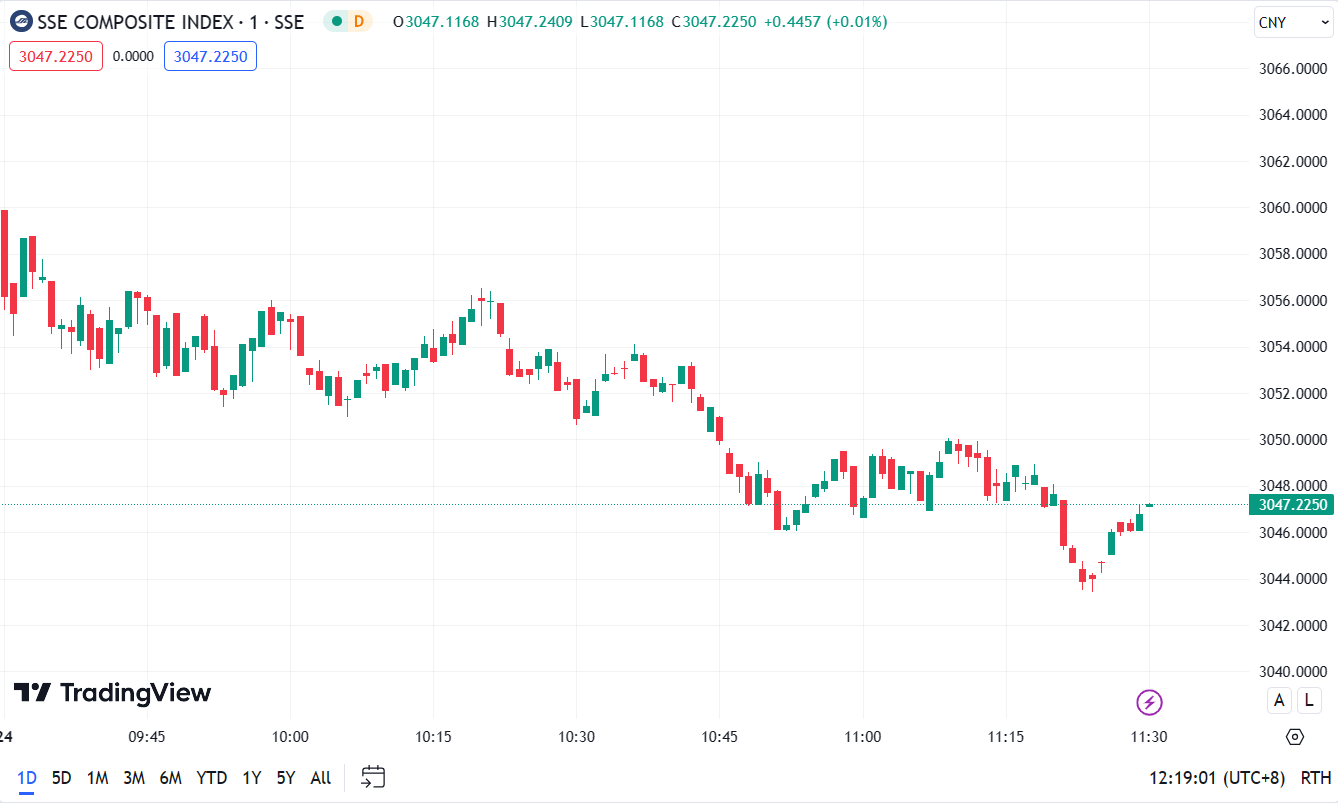Click the TradingView logo
This screenshot has height=803, width=1338.
point(112,693)
